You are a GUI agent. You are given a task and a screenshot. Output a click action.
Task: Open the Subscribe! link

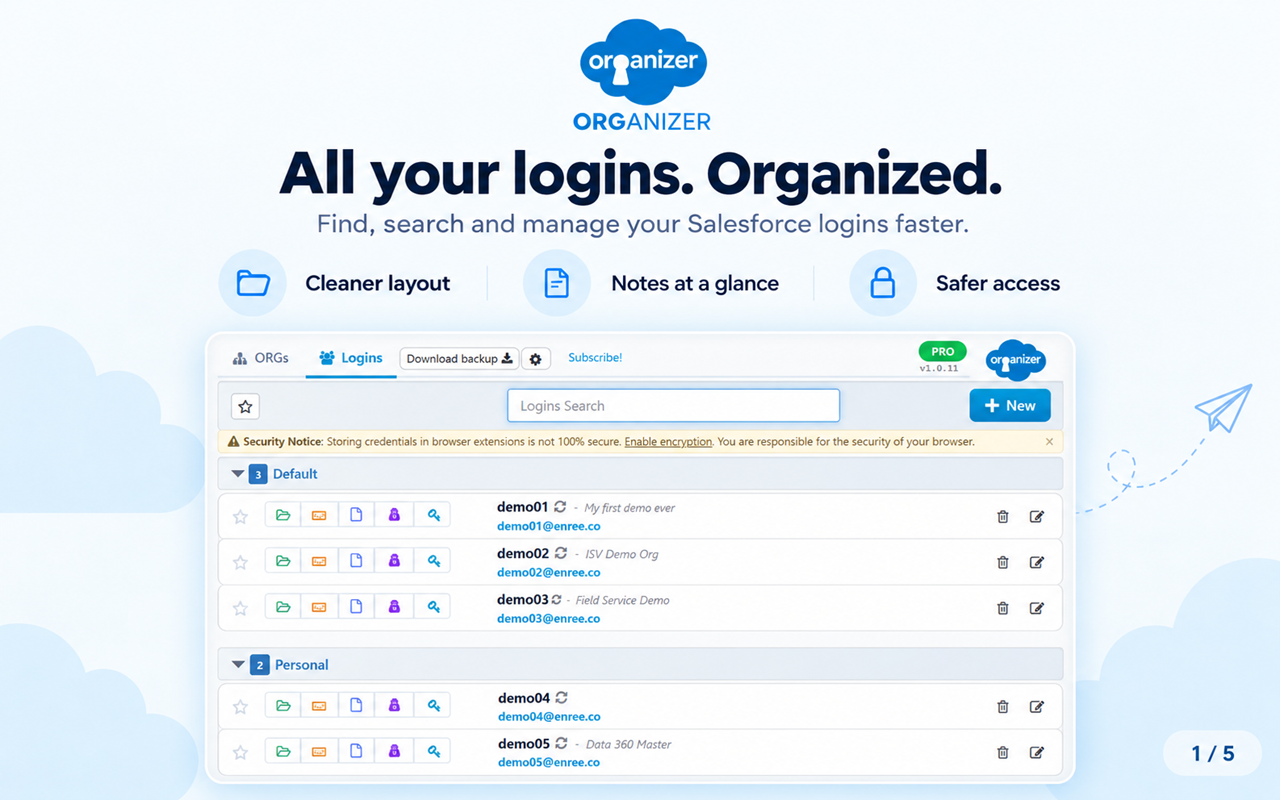click(x=595, y=357)
